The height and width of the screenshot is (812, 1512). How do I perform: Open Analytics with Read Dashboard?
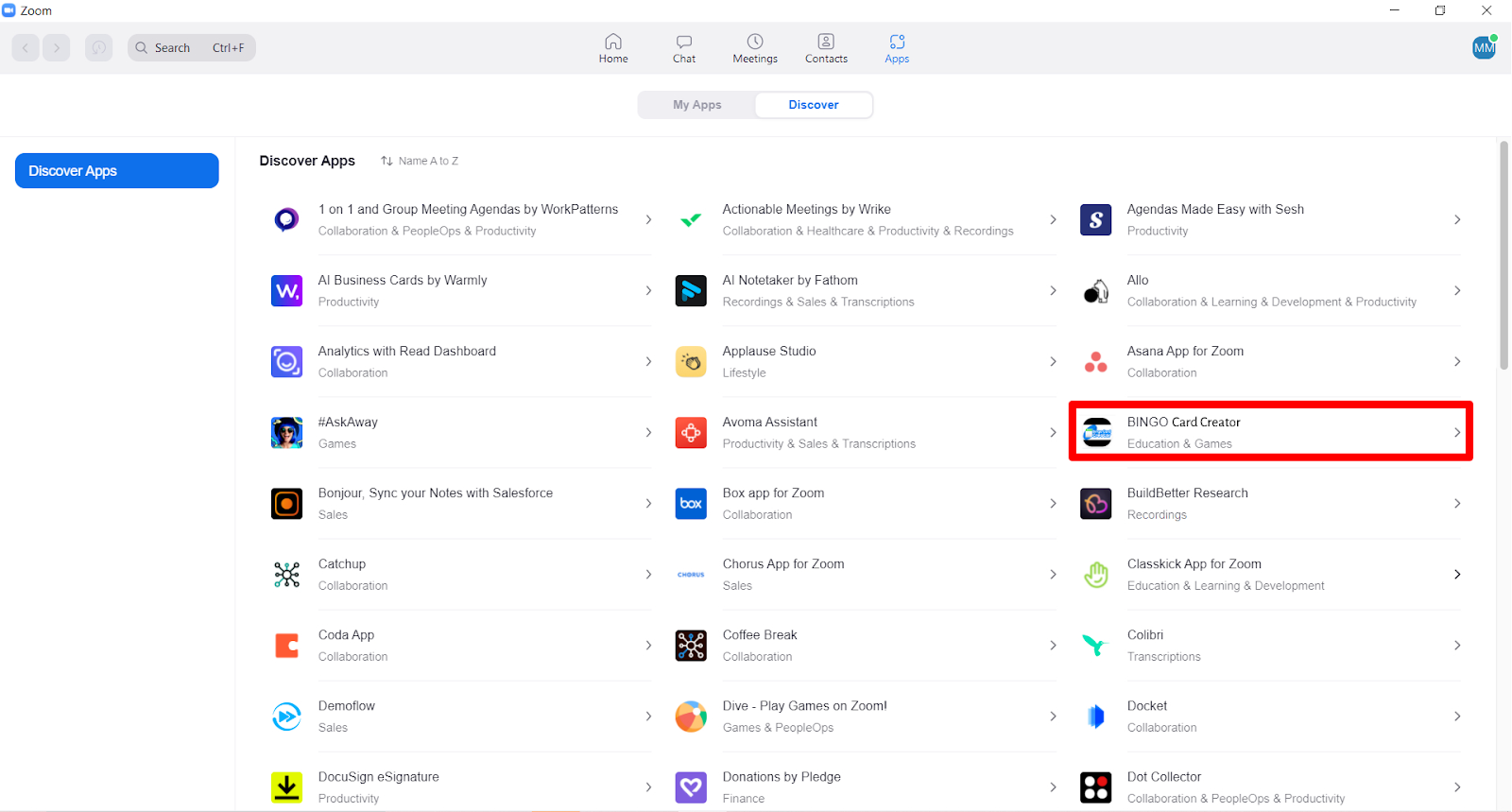tap(462, 362)
